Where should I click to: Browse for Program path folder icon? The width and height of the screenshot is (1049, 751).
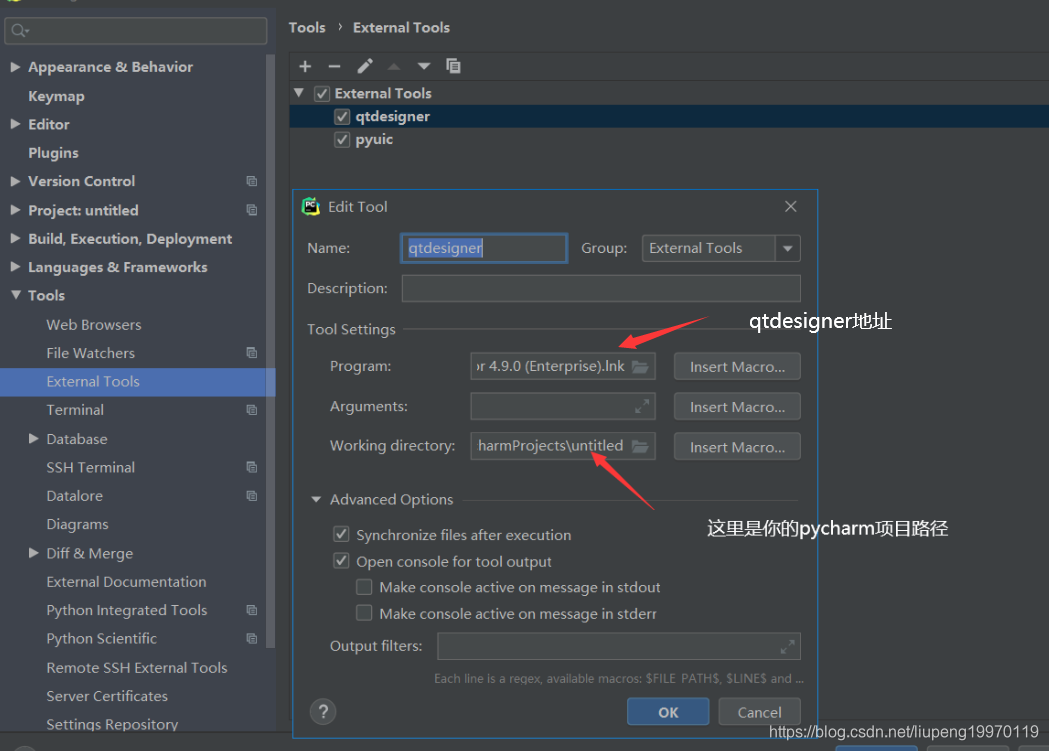pyautogui.click(x=640, y=366)
